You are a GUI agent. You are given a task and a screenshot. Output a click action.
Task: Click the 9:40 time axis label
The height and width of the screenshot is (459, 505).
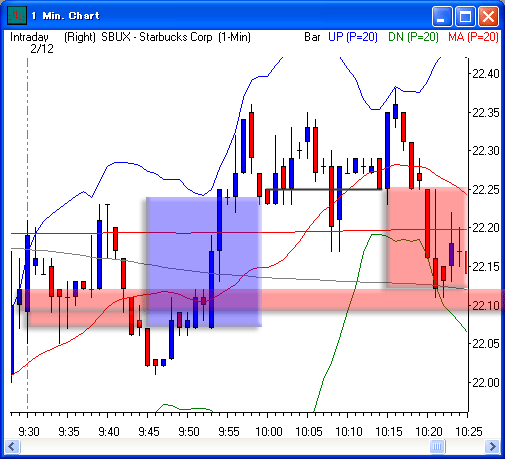coord(109,432)
